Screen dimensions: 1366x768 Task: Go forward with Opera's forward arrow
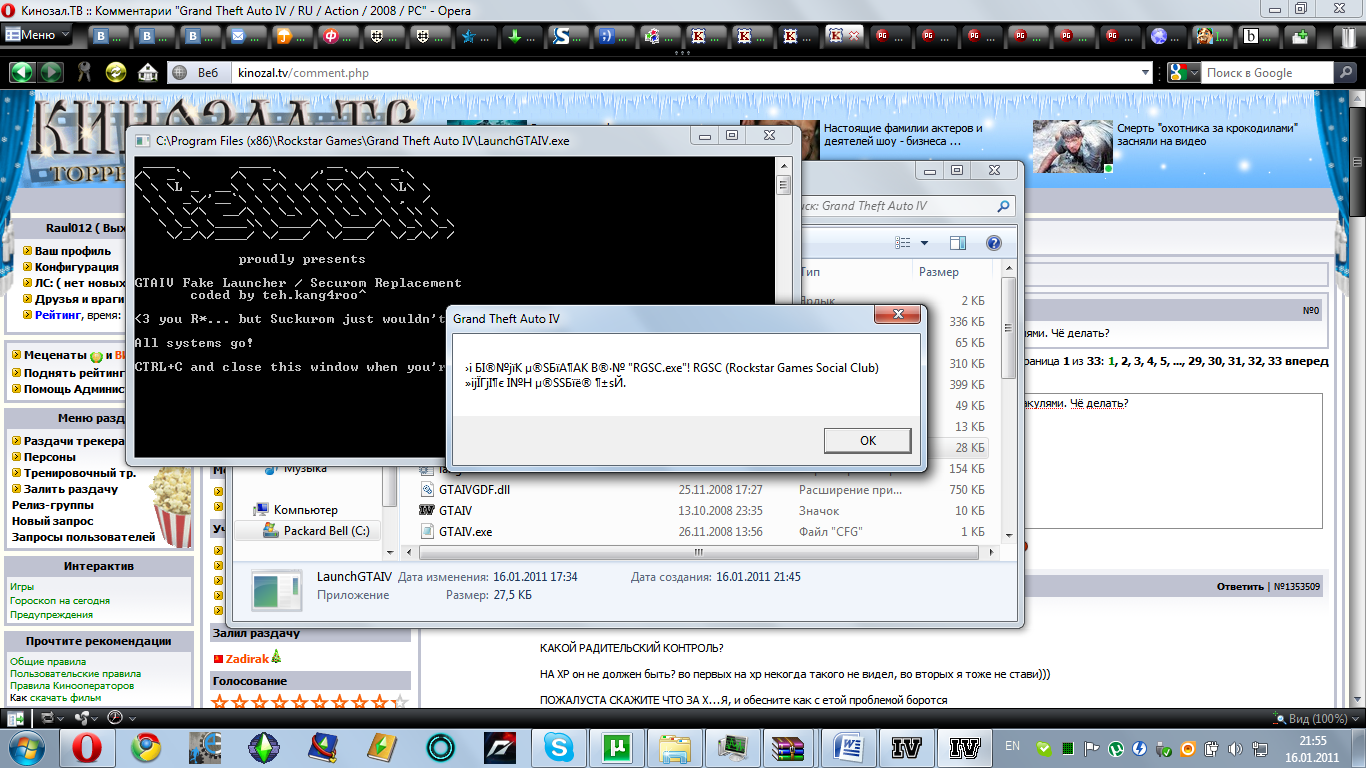click(x=51, y=72)
